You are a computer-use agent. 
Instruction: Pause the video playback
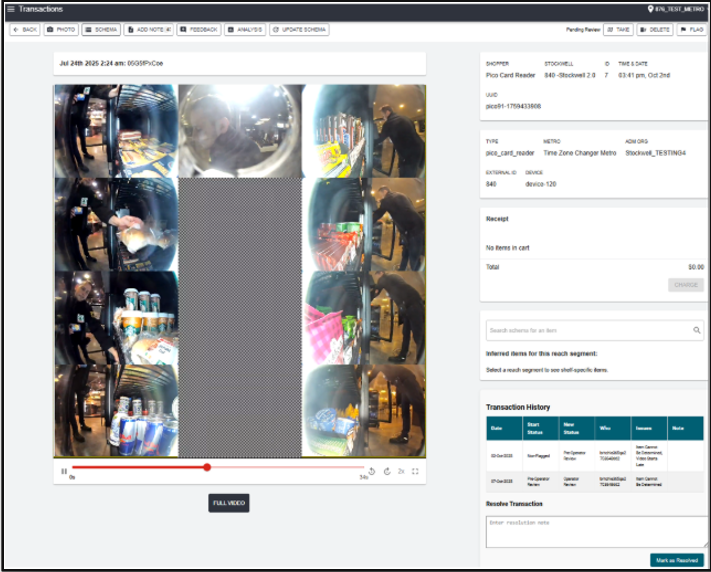[x=64, y=471]
